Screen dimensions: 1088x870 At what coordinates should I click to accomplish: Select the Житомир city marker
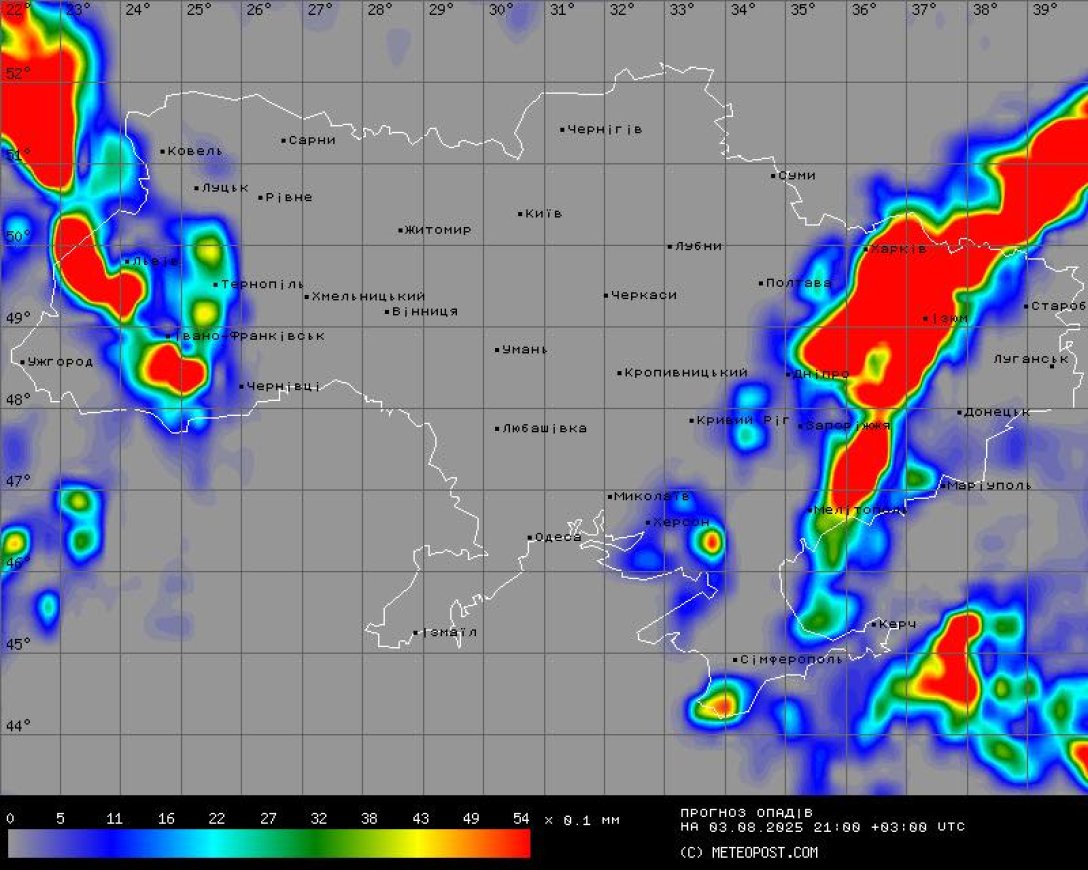point(400,230)
